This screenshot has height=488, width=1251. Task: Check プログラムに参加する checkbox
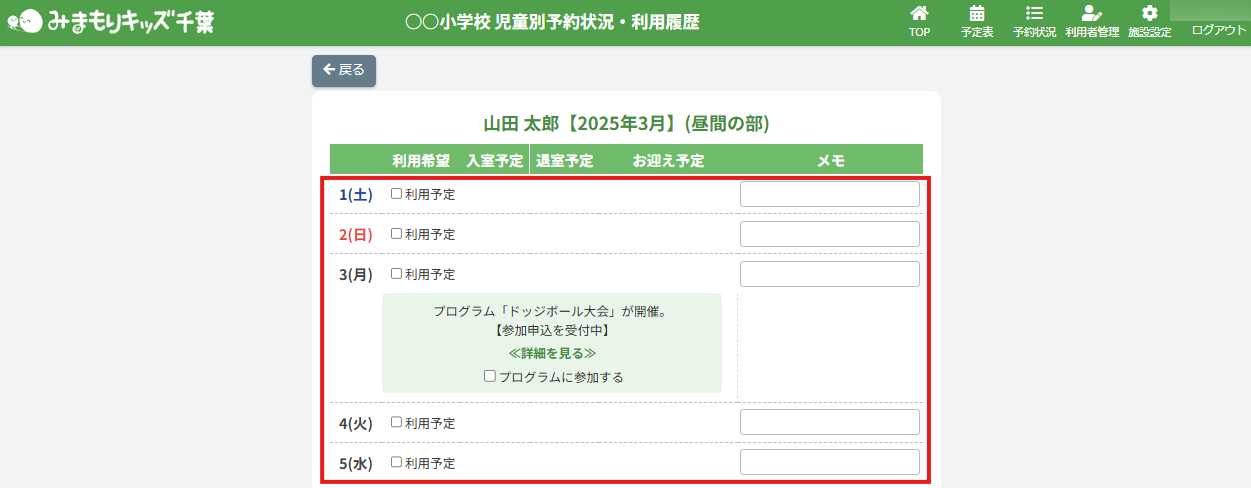[490, 377]
